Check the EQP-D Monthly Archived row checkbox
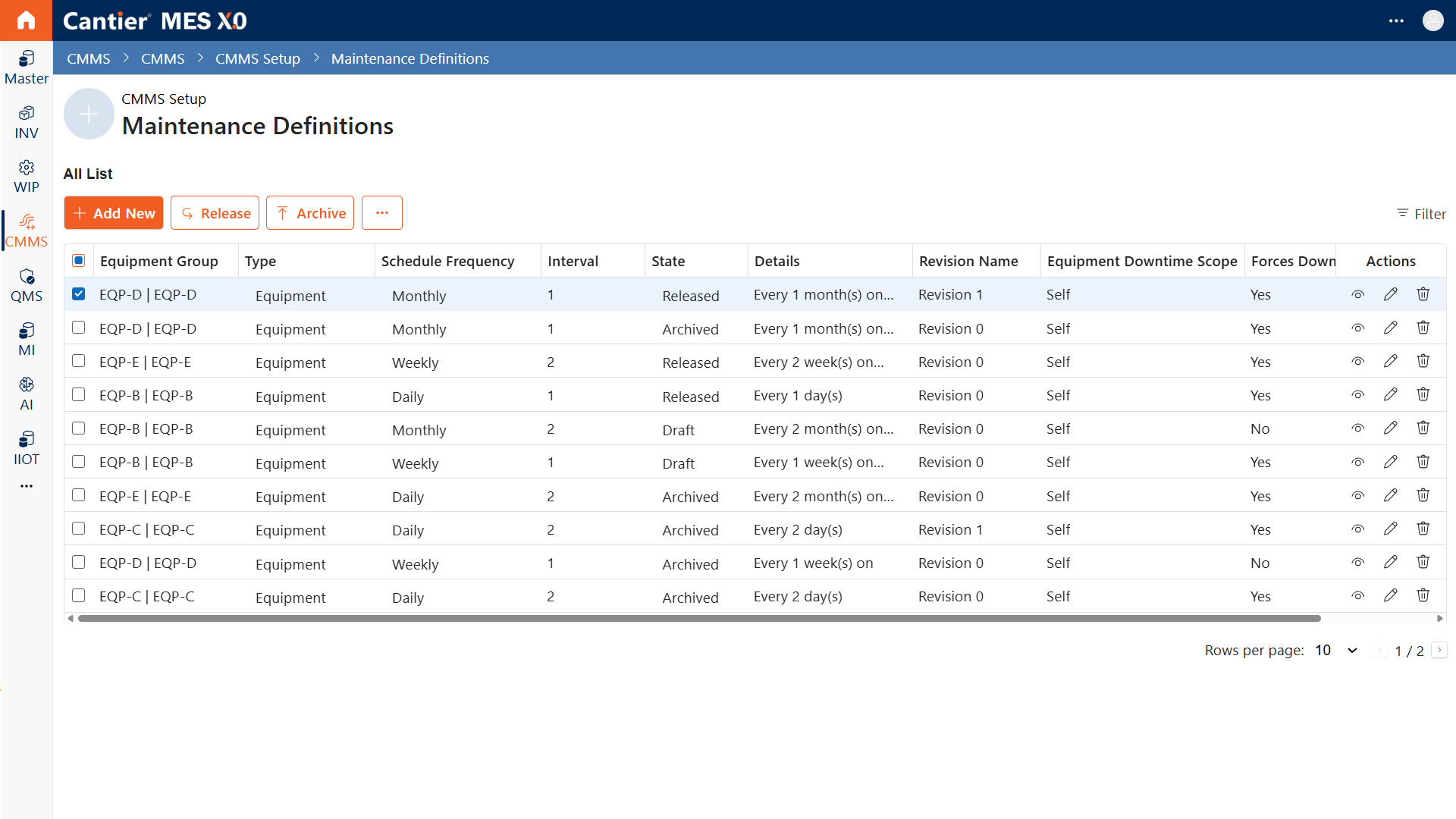 point(79,328)
